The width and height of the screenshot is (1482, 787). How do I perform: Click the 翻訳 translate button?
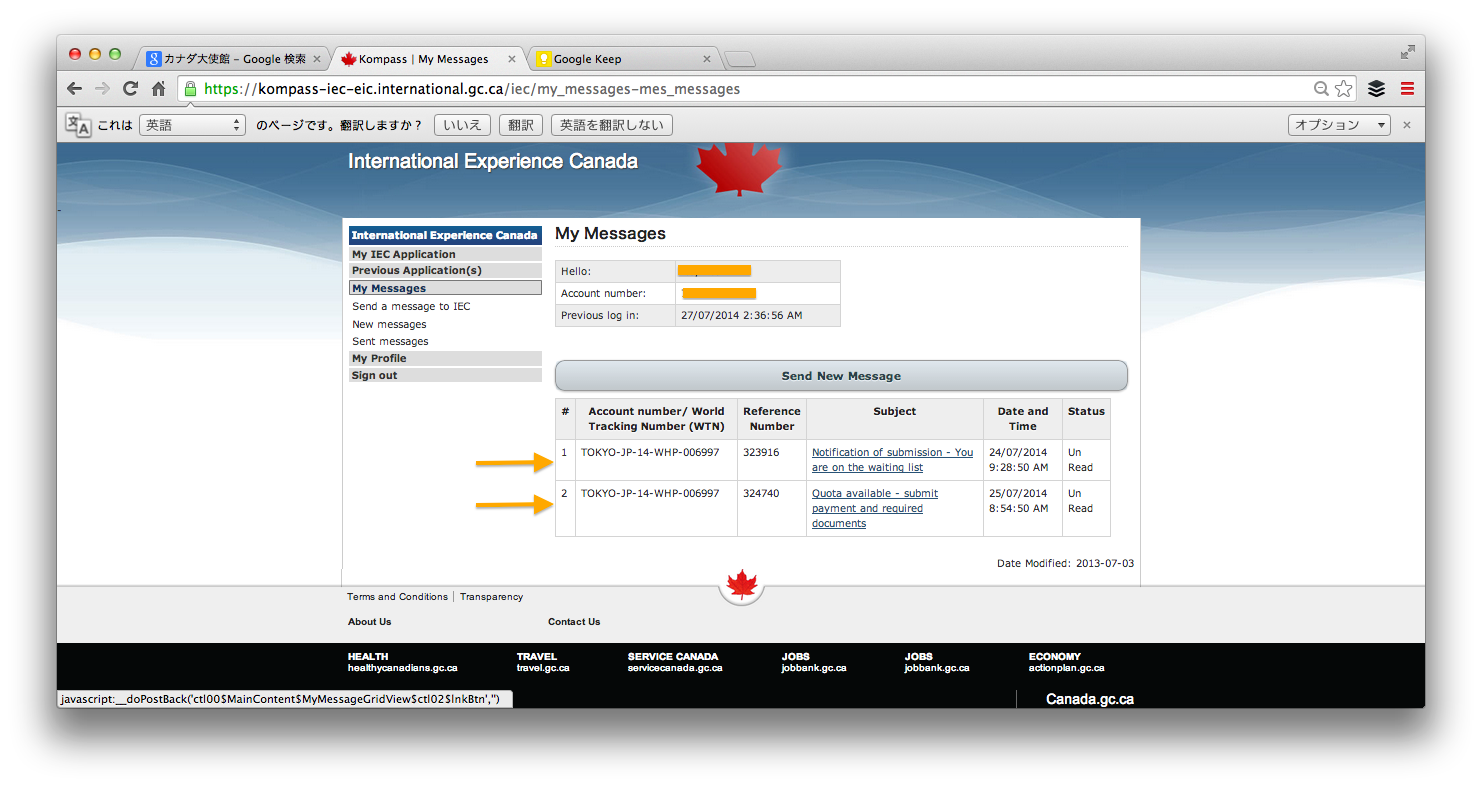pos(520,125)
